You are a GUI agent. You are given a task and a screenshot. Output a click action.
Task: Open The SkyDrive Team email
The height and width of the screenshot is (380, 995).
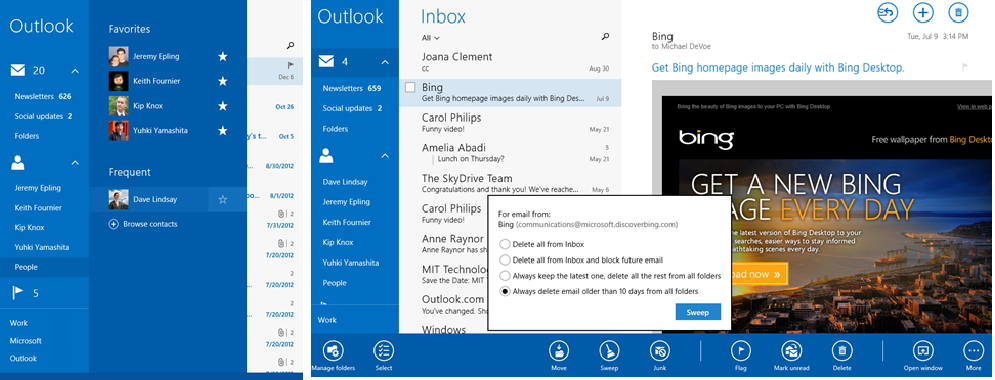point(510,183)
